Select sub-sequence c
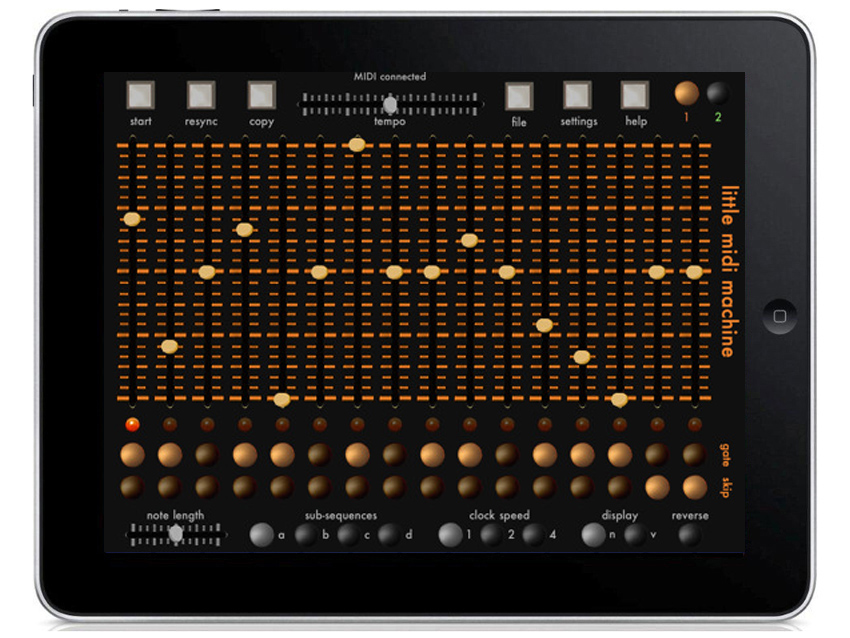 [x=348, y=535]
